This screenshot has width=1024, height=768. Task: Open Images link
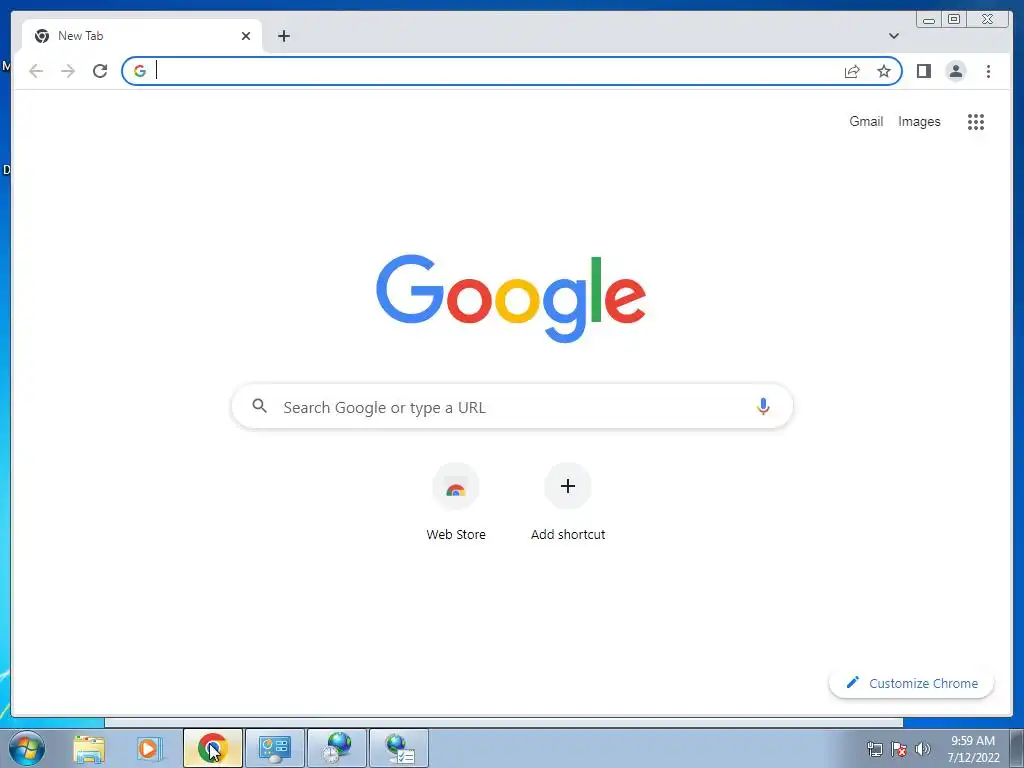(x=919, y=121)
